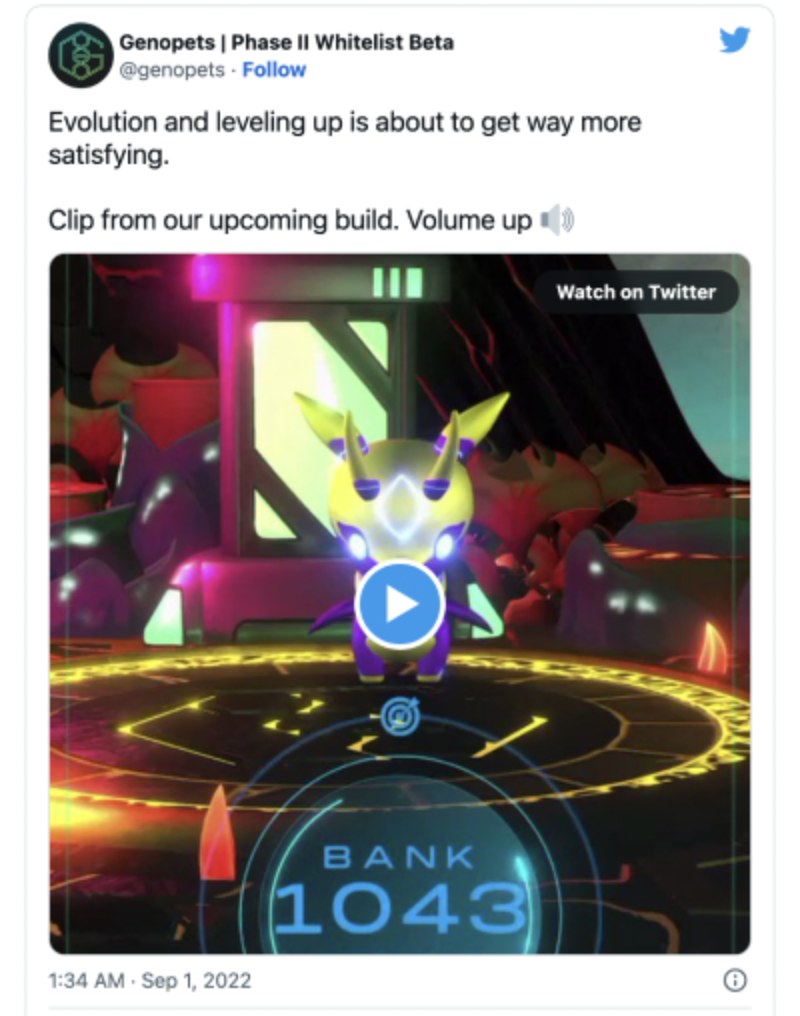
Task: Click the tweet text about evolution
Action: [x=345, y=138]
